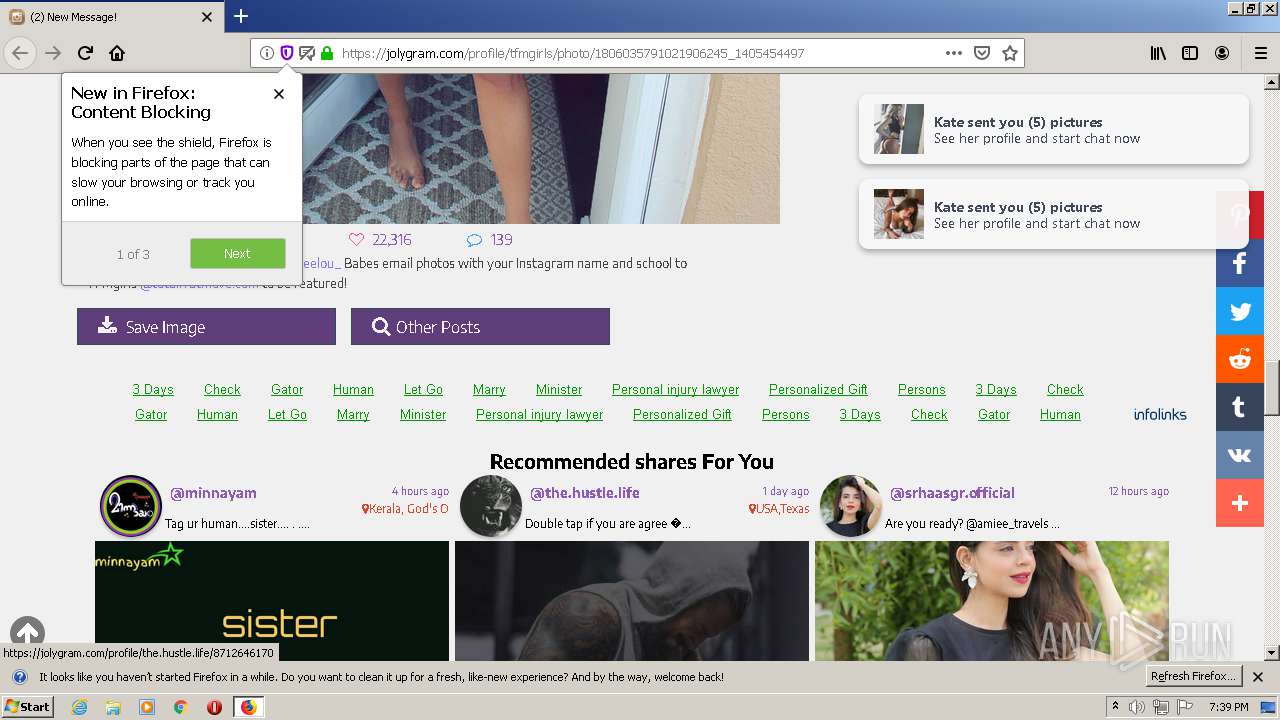Image resolution: width=1280 pixels, height=720 pixels.
Task: Open the Firefox home page icon
Action: [117, 53]
